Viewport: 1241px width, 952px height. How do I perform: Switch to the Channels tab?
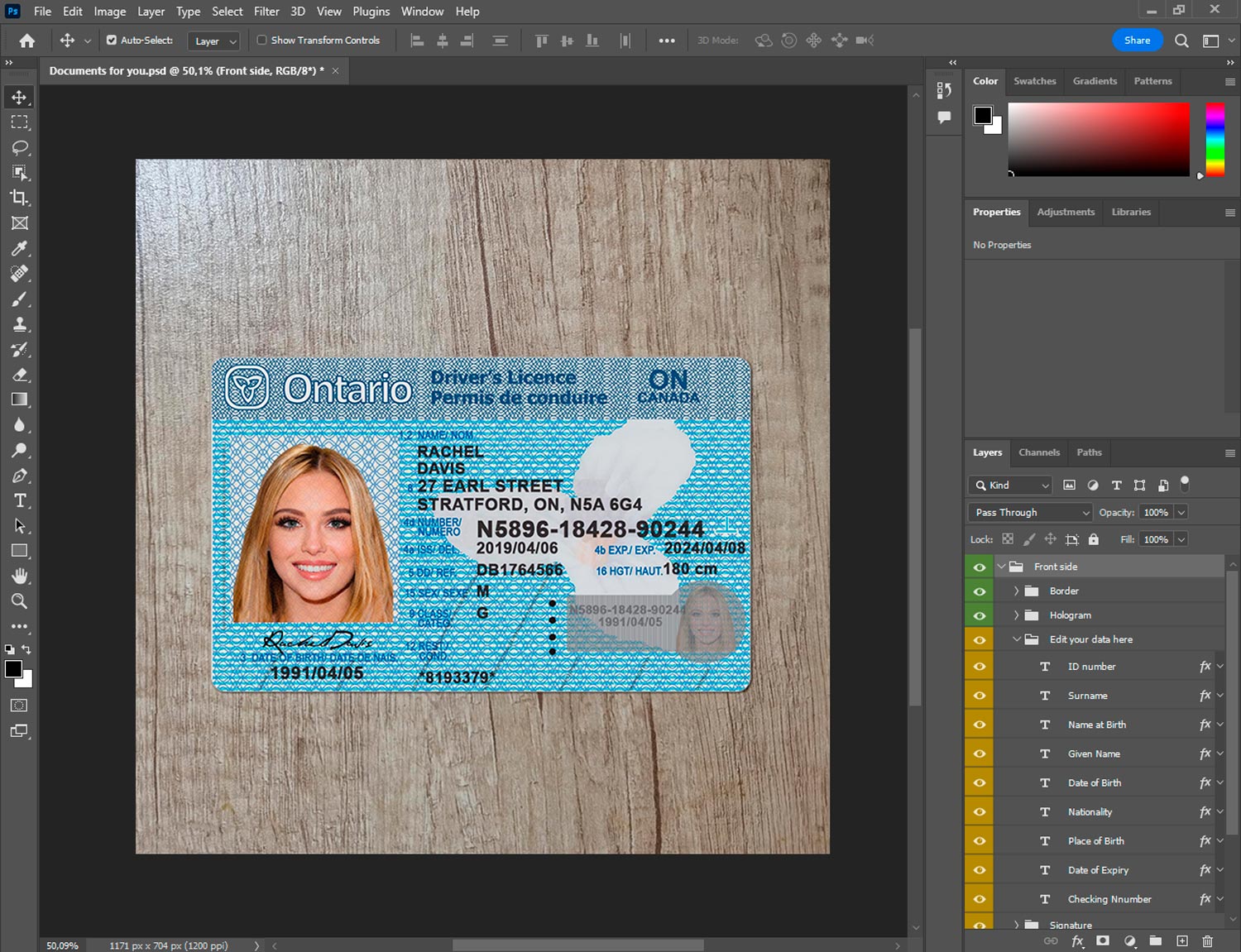coord(1038,452)
